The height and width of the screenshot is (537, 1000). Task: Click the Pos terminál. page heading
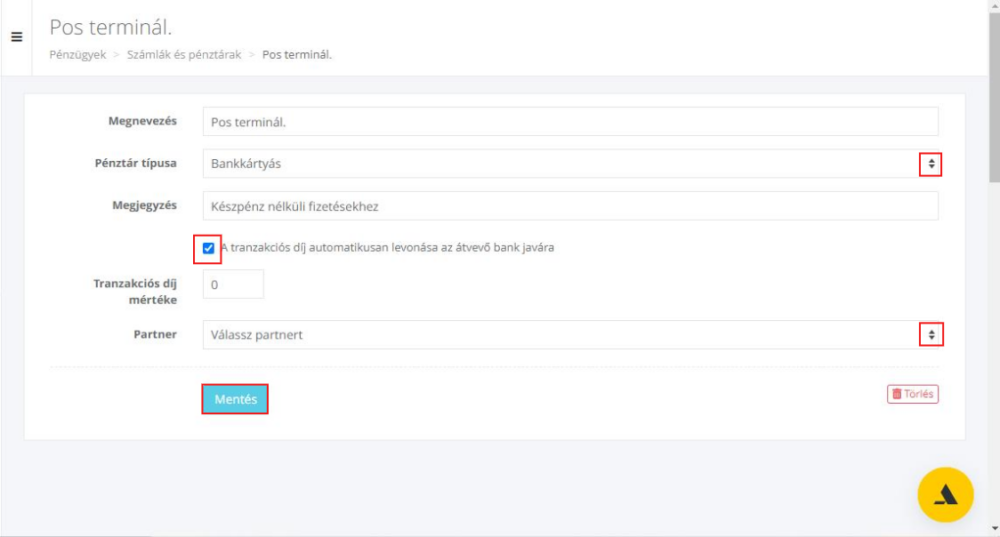pos(111,27)
